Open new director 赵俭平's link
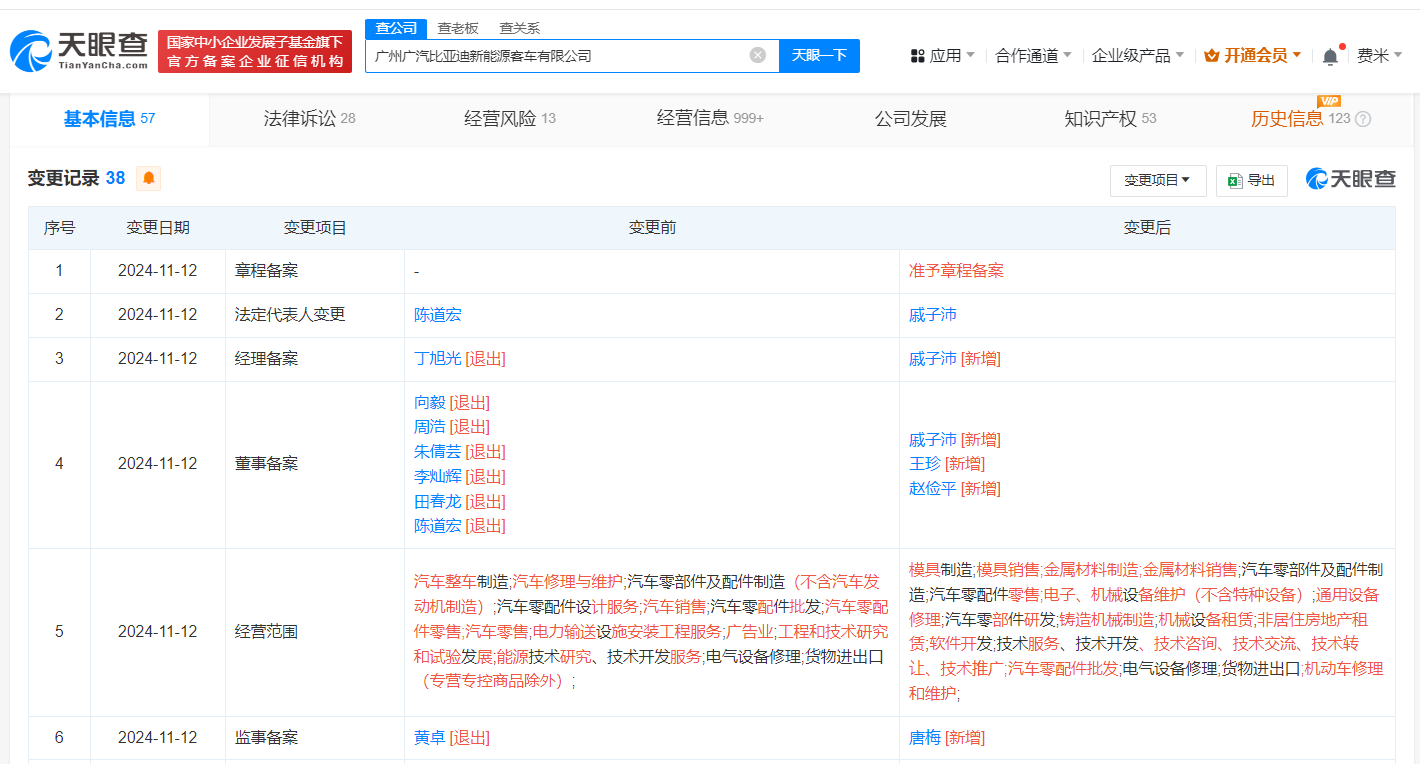This screenshot has width=1420, height=764. click(x=933, y=489)
